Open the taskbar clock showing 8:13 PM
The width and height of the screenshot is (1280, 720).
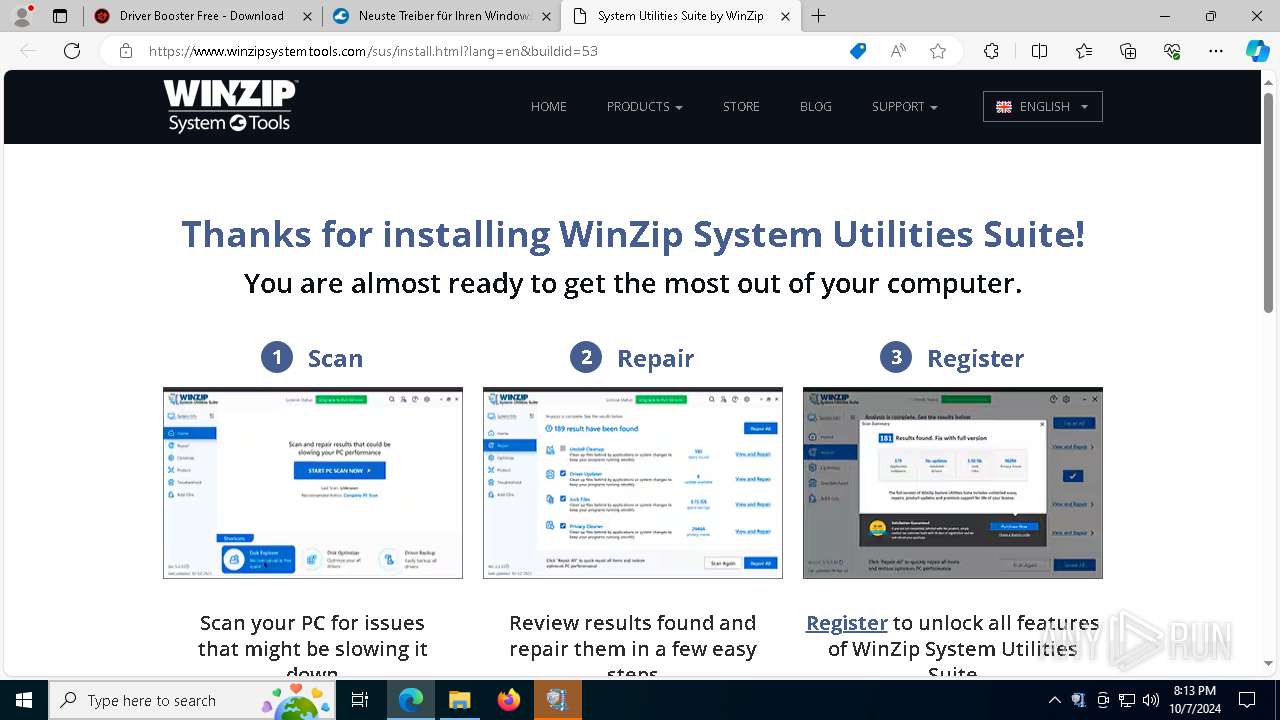coord(1194,700)
